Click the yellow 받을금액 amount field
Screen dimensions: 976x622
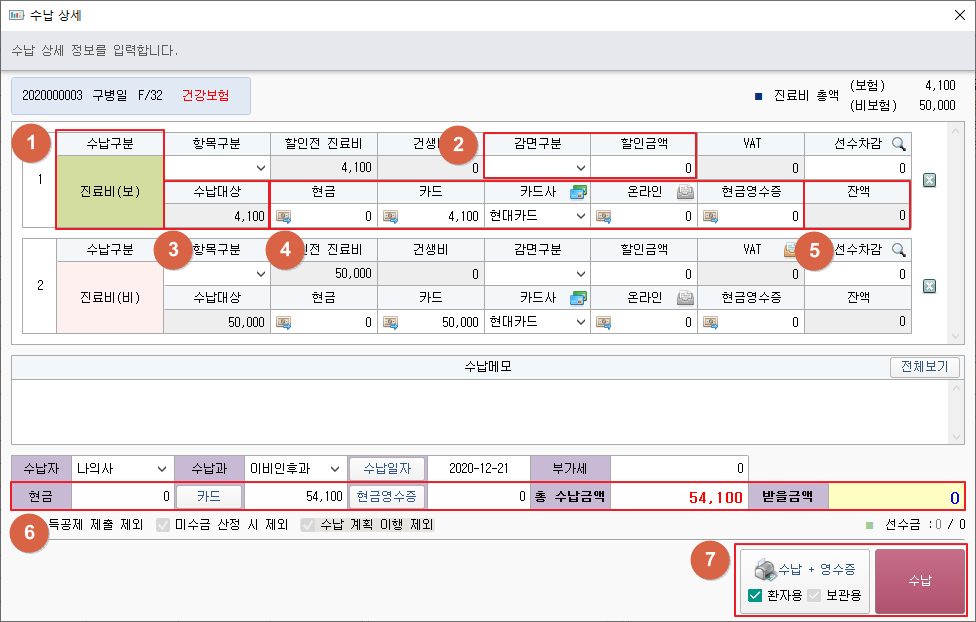click(x=897, y=497)
